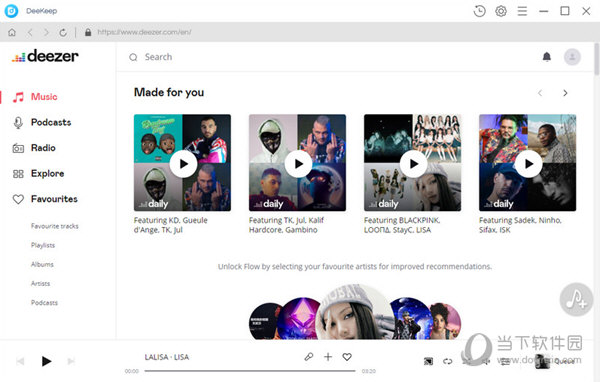This screenshot has height=382, width=600.
Task: Open the user profile avatar
Action: coord(572,57)
